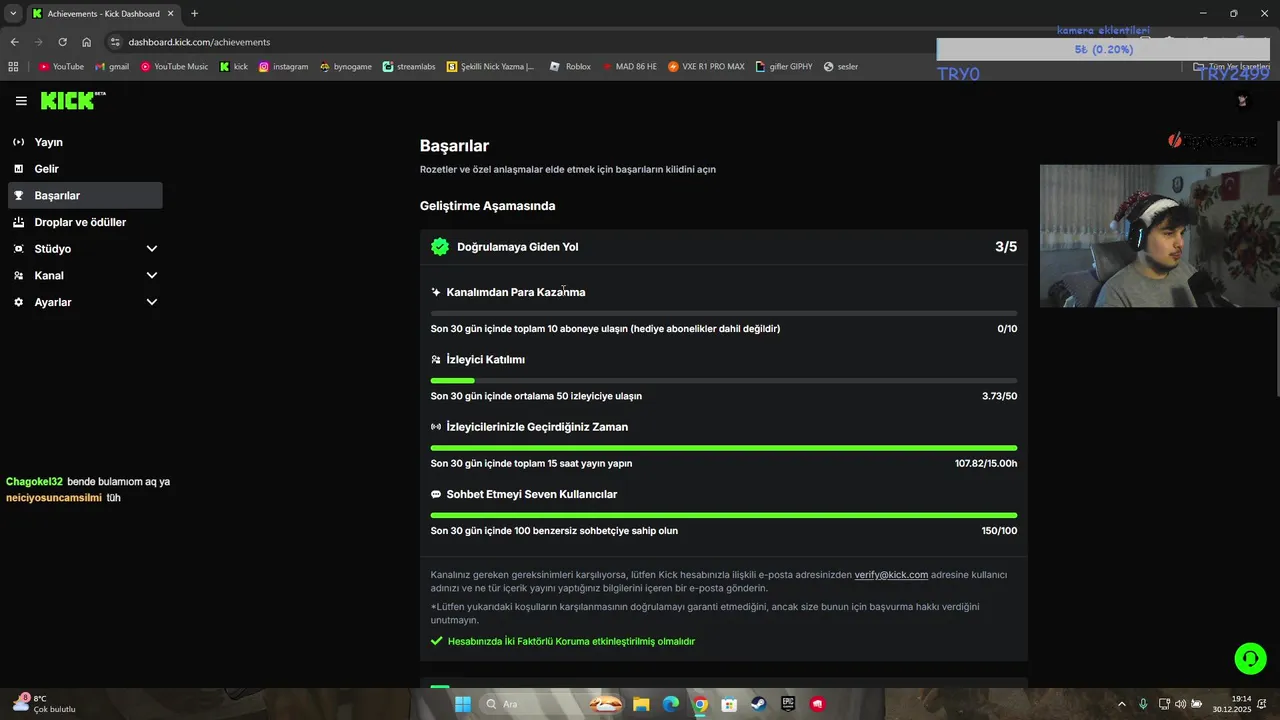Select Başarılar in the sidebar
The height and width of the screenshot is (720, 1280).
pyautogui.click(x=85, y=196)
